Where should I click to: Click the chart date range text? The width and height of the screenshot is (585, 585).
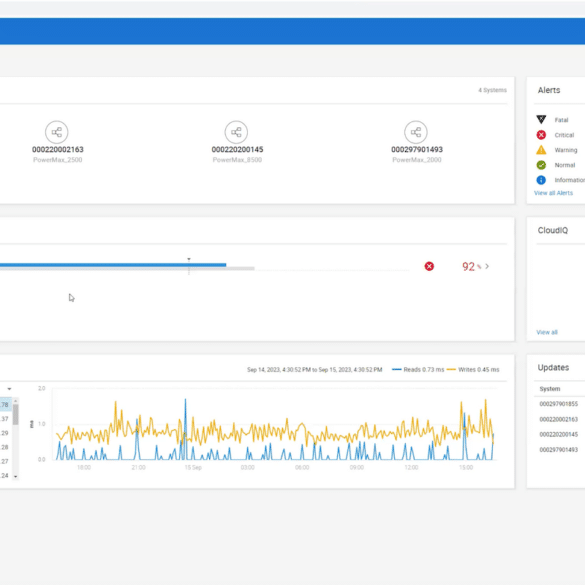[x=315, y=369]
